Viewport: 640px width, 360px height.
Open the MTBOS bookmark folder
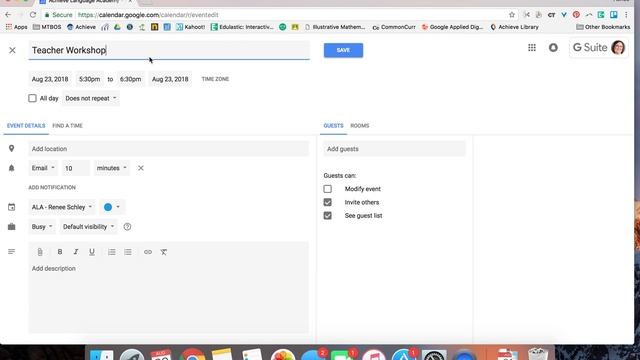pyautogui.click(x=47, y=27)
